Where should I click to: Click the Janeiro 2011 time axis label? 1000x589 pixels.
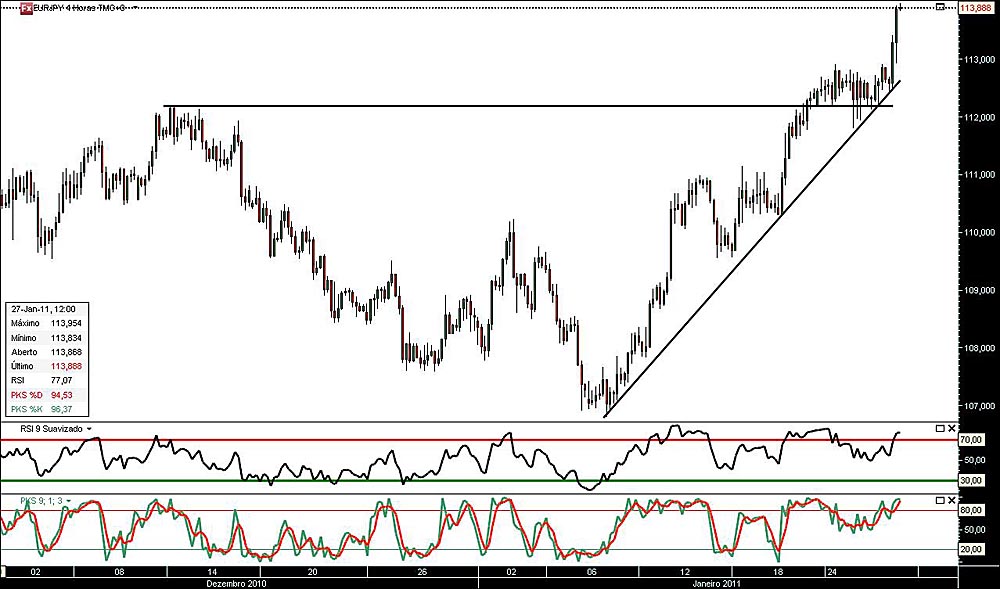[717, 583]
